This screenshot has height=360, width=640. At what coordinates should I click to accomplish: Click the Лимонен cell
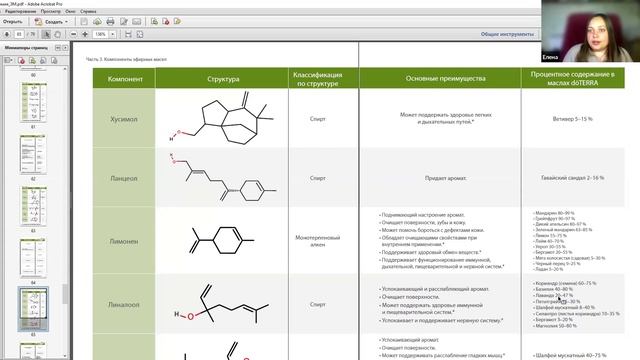124,241
